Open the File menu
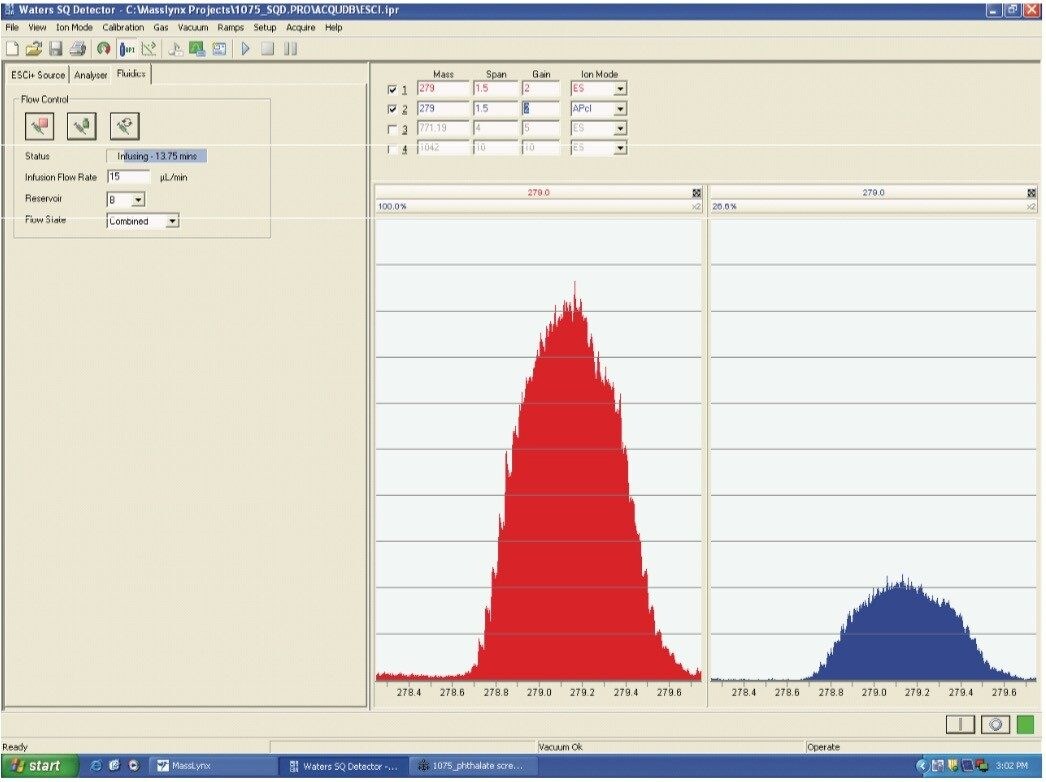 click(12, 27)
